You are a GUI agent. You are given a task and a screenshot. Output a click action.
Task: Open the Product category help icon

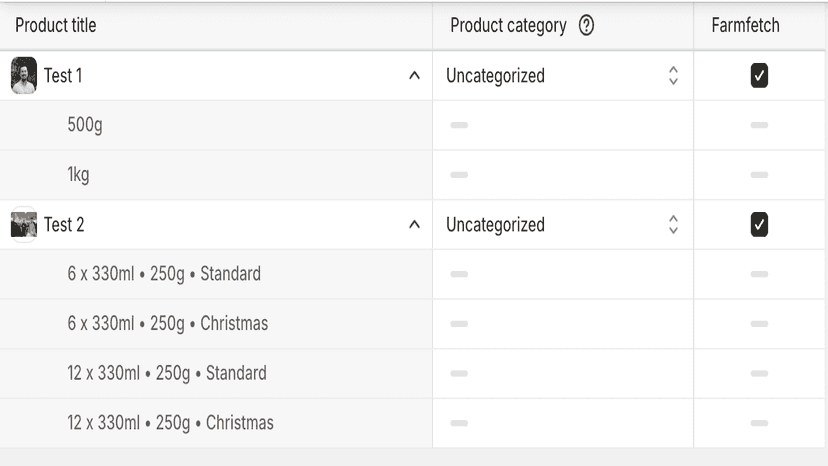[x=586, y=25]
